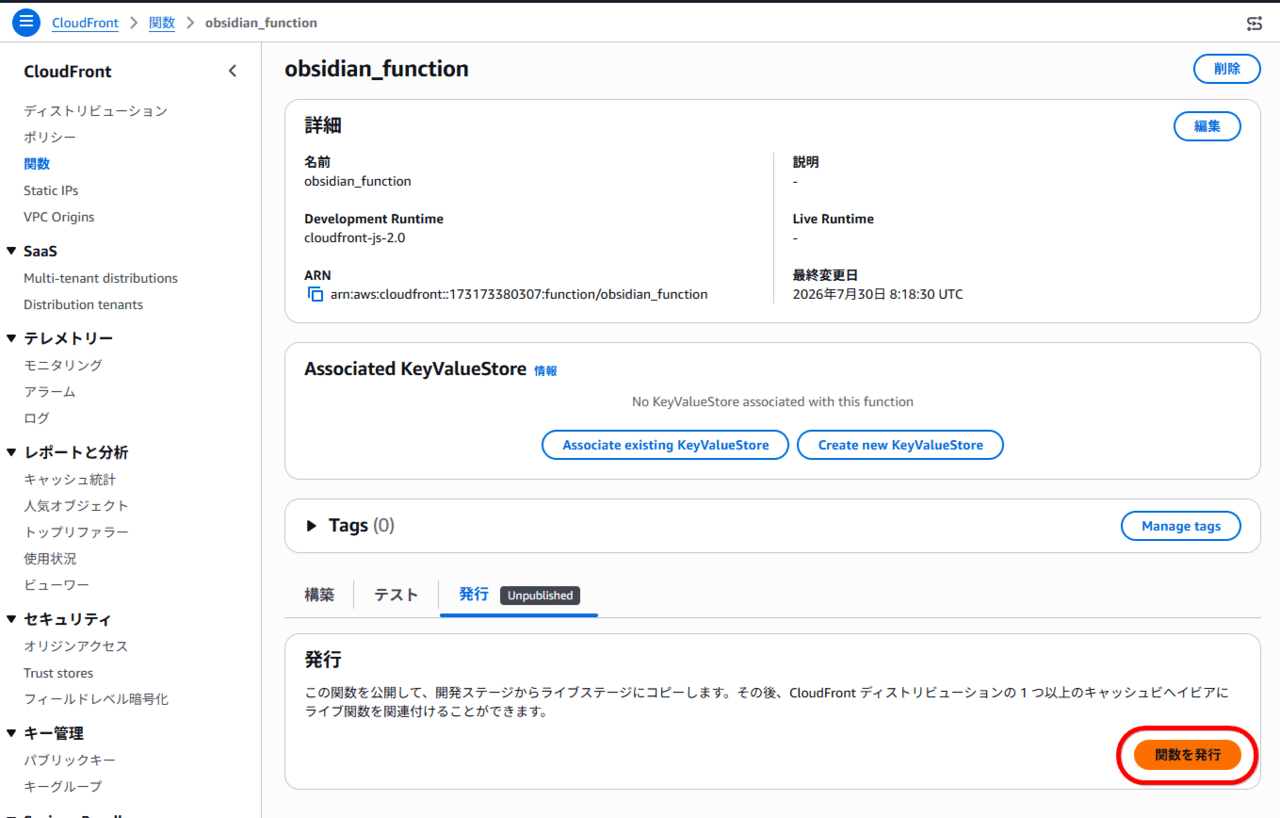Open Static IPs in sidebar
This screenshot has width=1280, height=818.
pos(51,190)
